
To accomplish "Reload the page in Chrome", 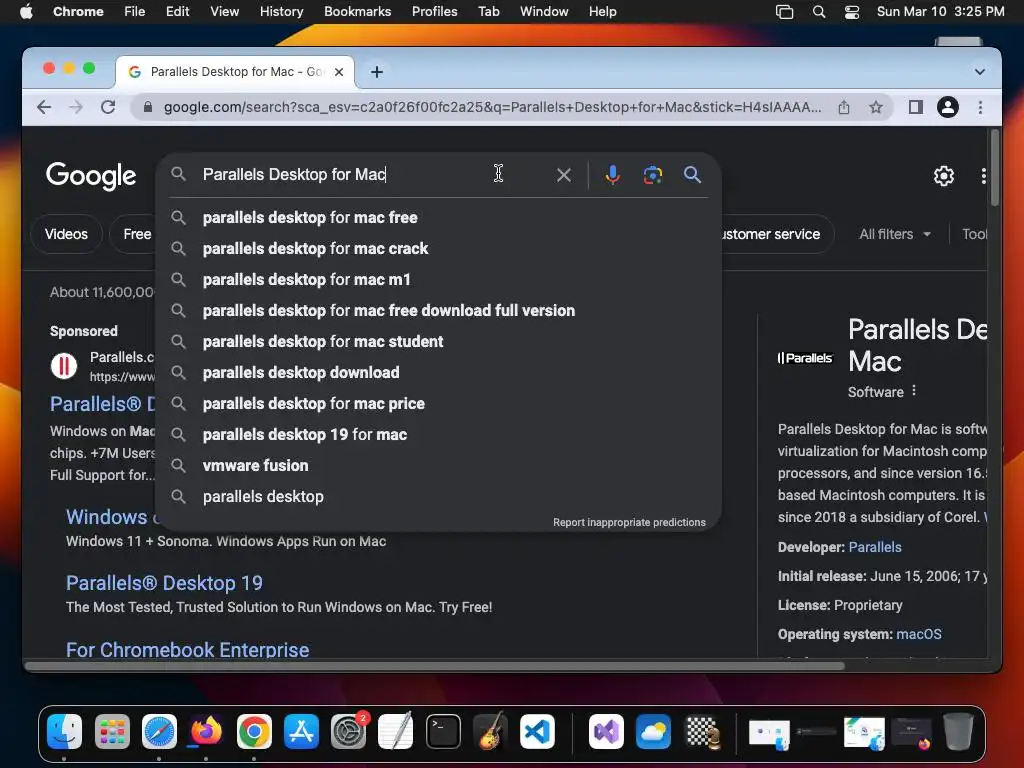I will 108,107.
